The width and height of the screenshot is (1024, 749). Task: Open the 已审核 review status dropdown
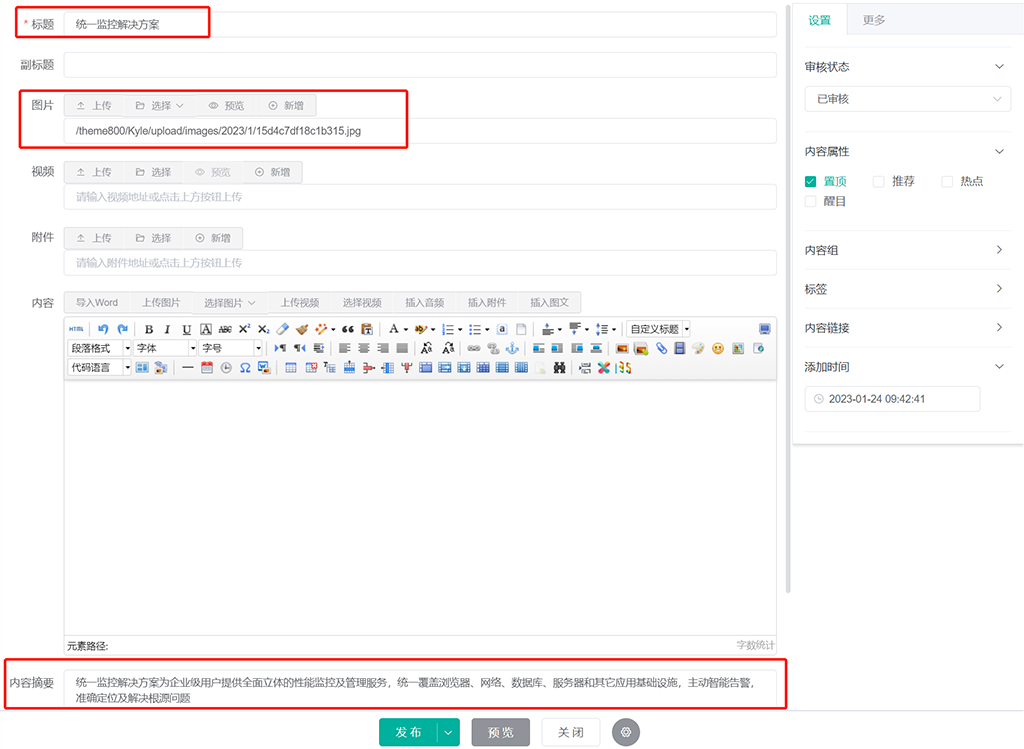(907, 99)
